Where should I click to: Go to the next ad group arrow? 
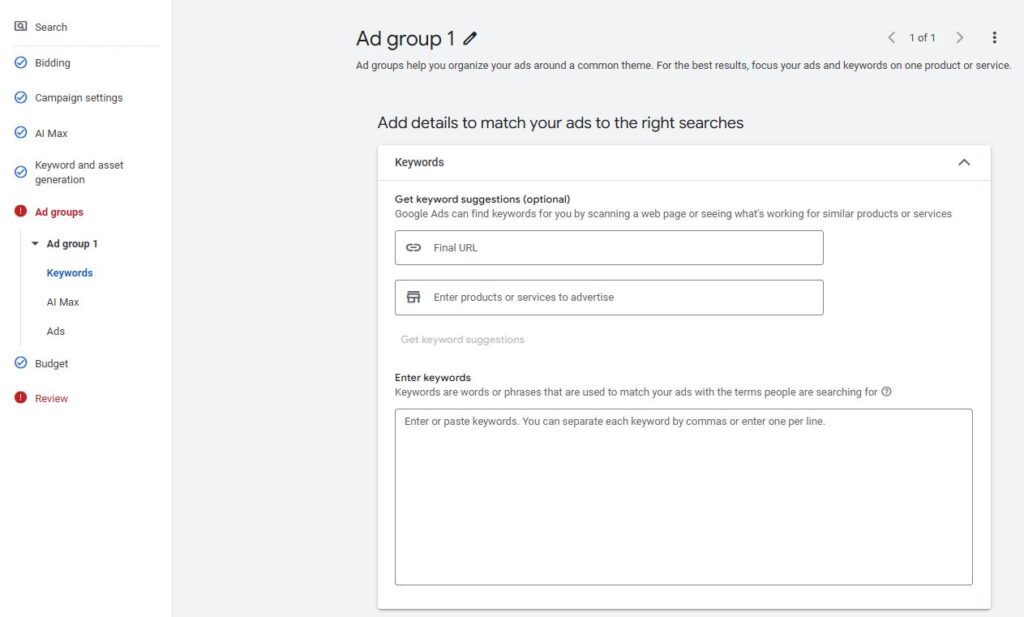pos(960,38)
